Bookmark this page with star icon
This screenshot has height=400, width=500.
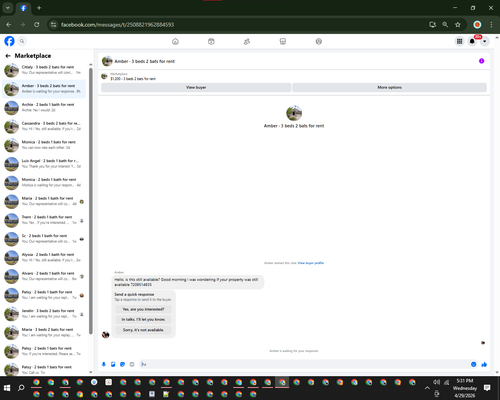[x=458, y=25]
